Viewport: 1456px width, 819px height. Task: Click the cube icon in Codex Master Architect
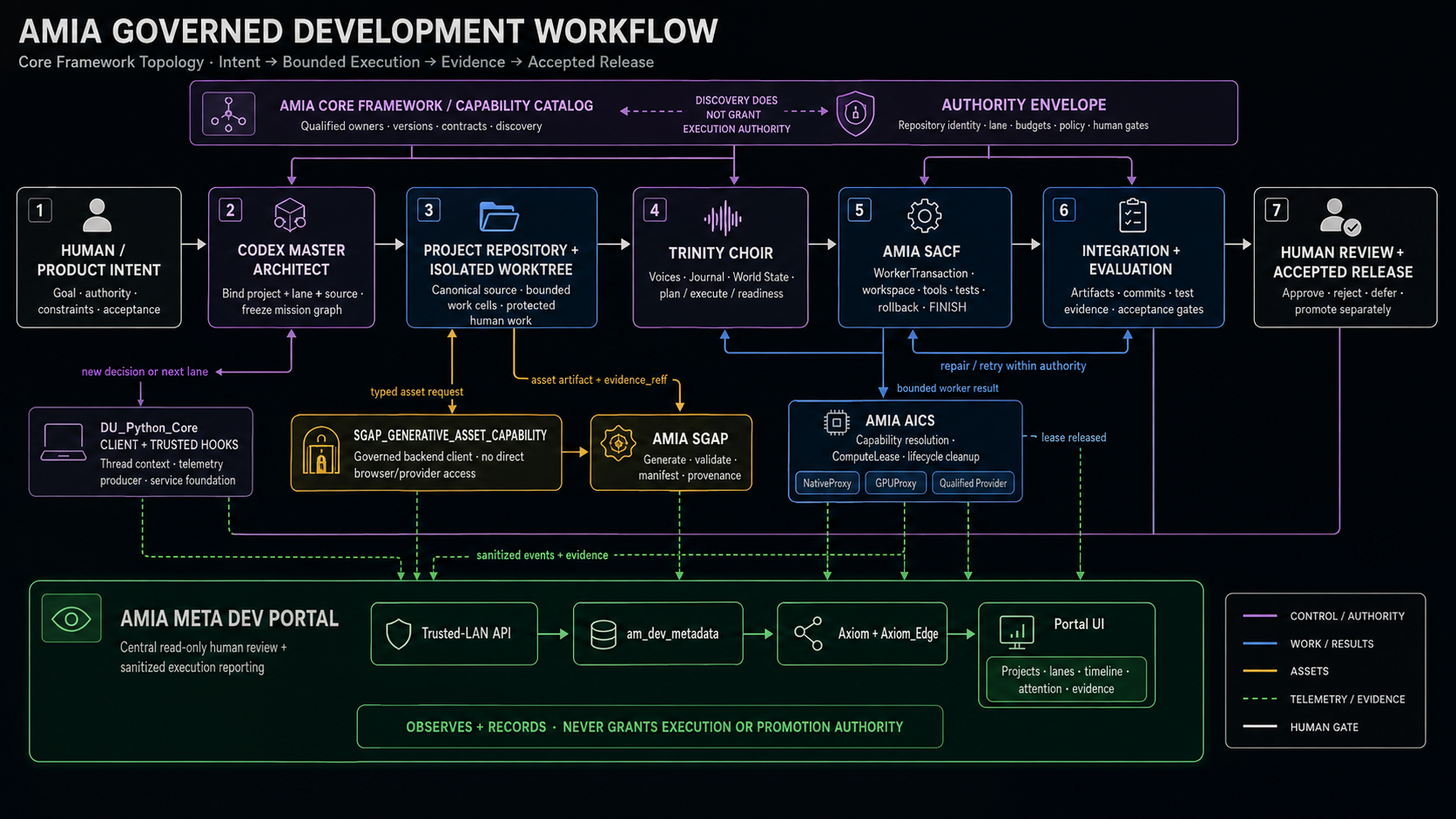click(x=290, y=214)
